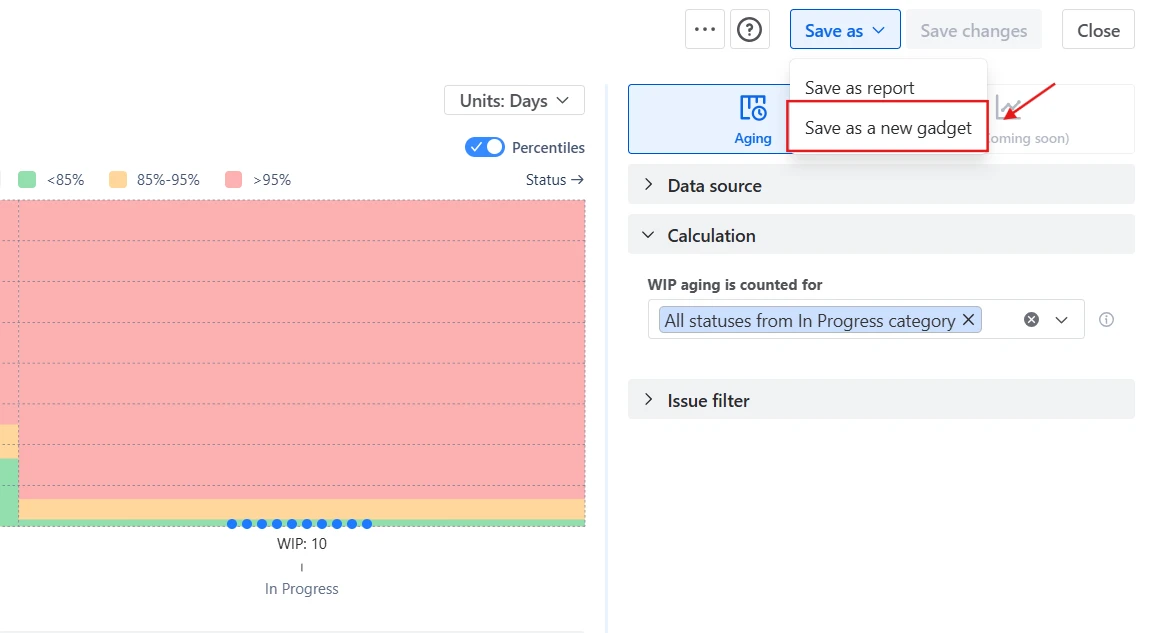Clear all selected statuses with the x circle icon
Image resolution: width=1163 pixels, height=633 pixels.
coord(1032,319)
